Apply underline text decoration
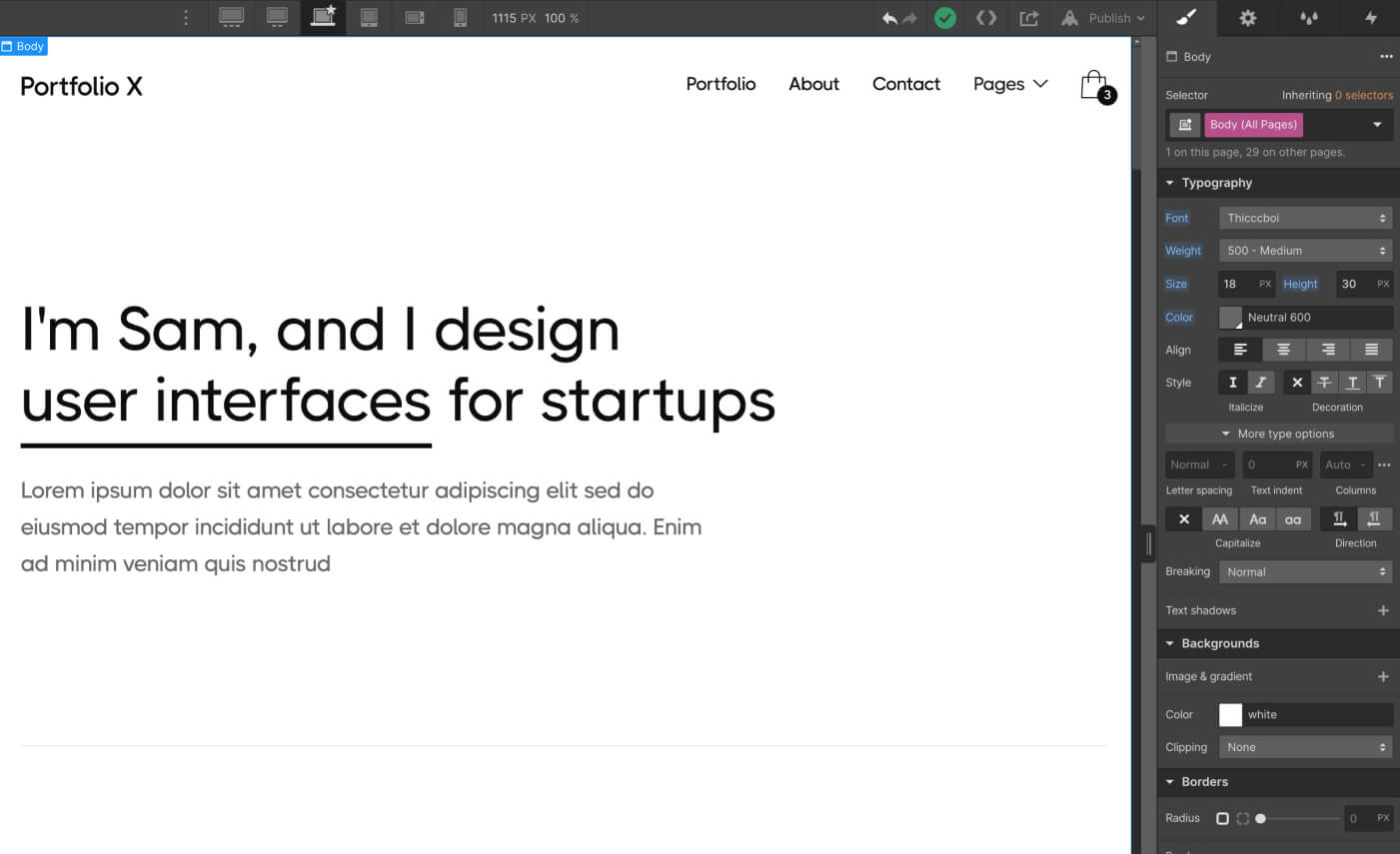Image resolution: width=1400 pixels, height=854 pixels. click(1352, 382)
